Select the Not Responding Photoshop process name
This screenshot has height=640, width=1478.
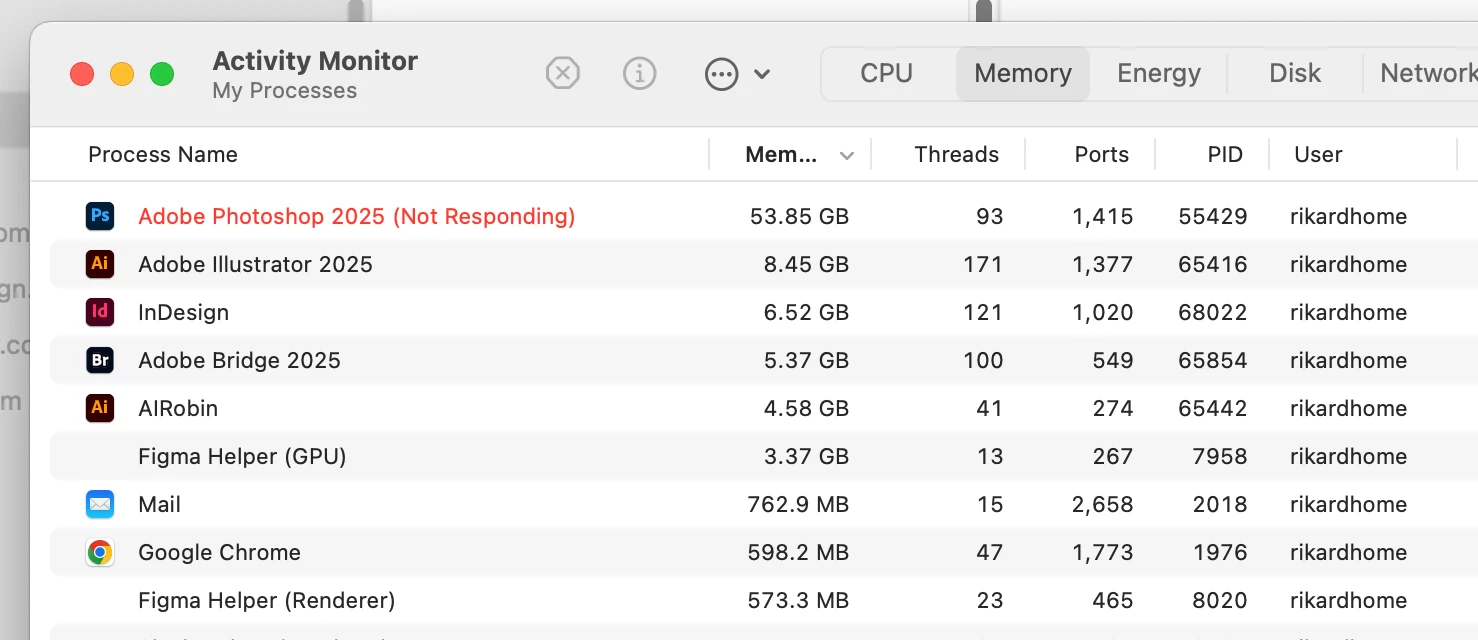point(356,216)
